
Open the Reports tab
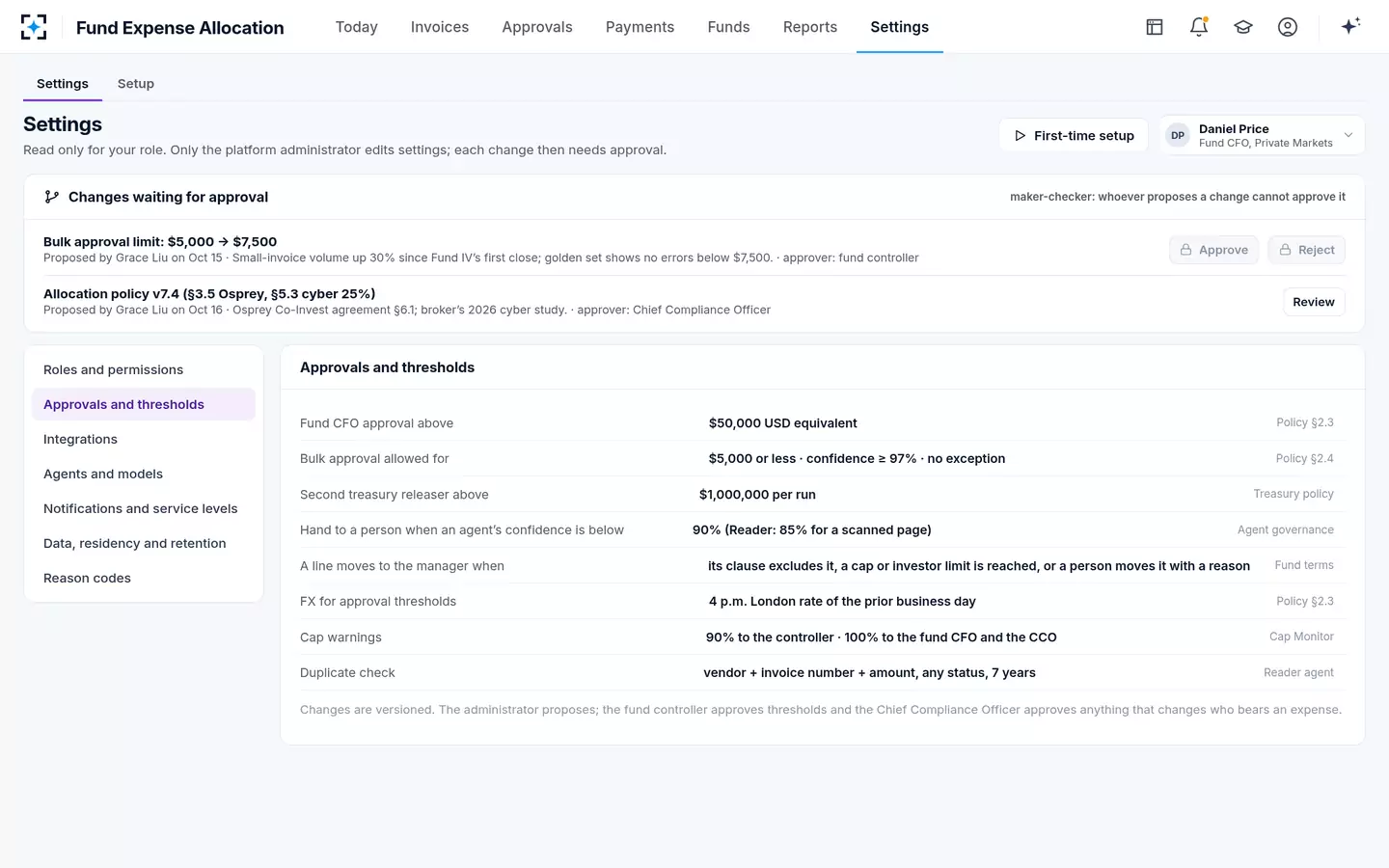click(810, 27)
